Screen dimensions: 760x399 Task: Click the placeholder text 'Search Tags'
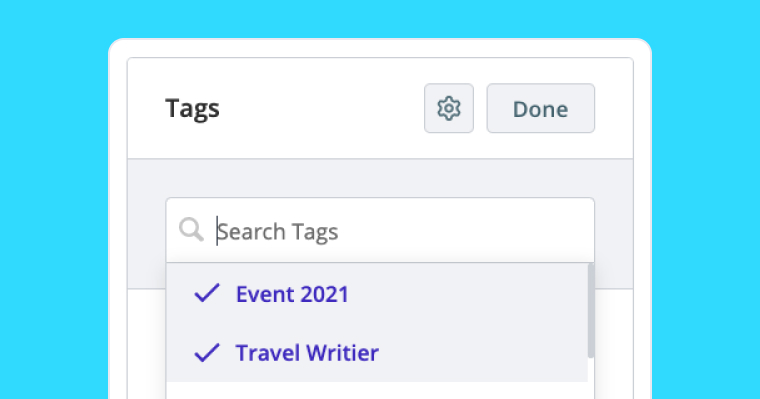click(278, 232)
